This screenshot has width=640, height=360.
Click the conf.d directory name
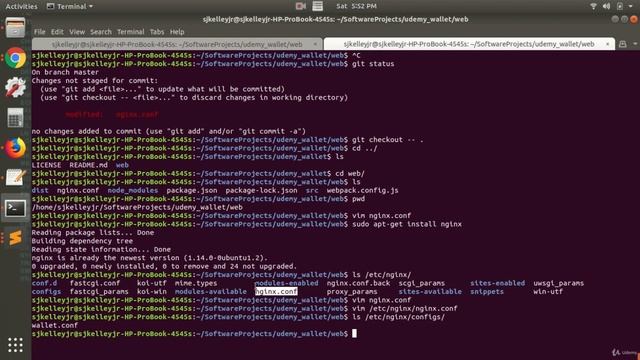click(44, 283)
